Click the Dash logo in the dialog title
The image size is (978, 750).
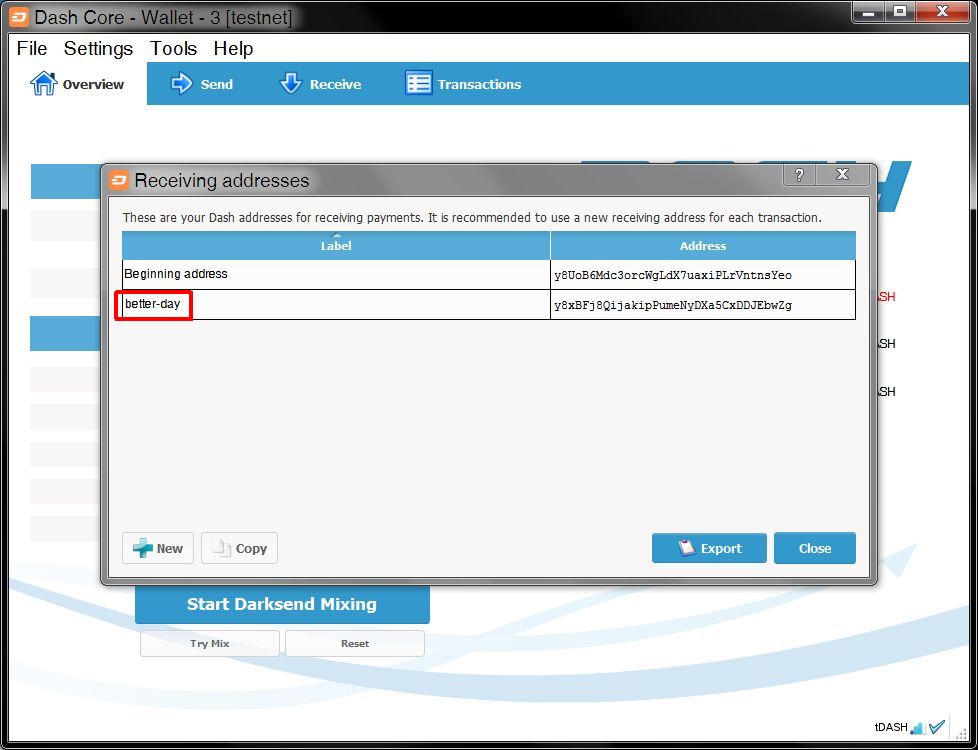[119, 180]
